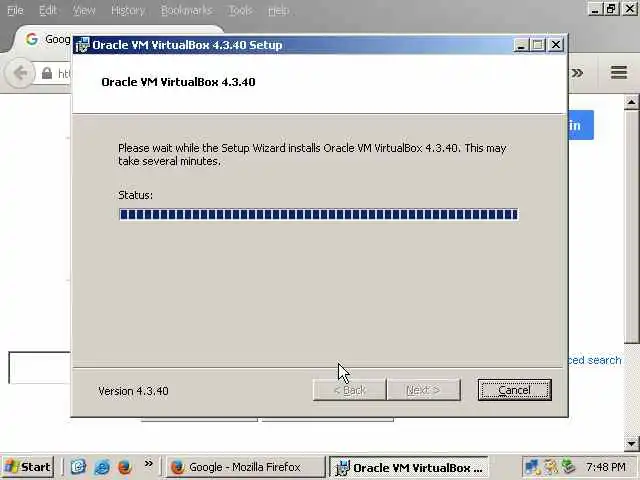Click the Firefox back arrow button
This screenshot has height=480, width=640.
19,73
